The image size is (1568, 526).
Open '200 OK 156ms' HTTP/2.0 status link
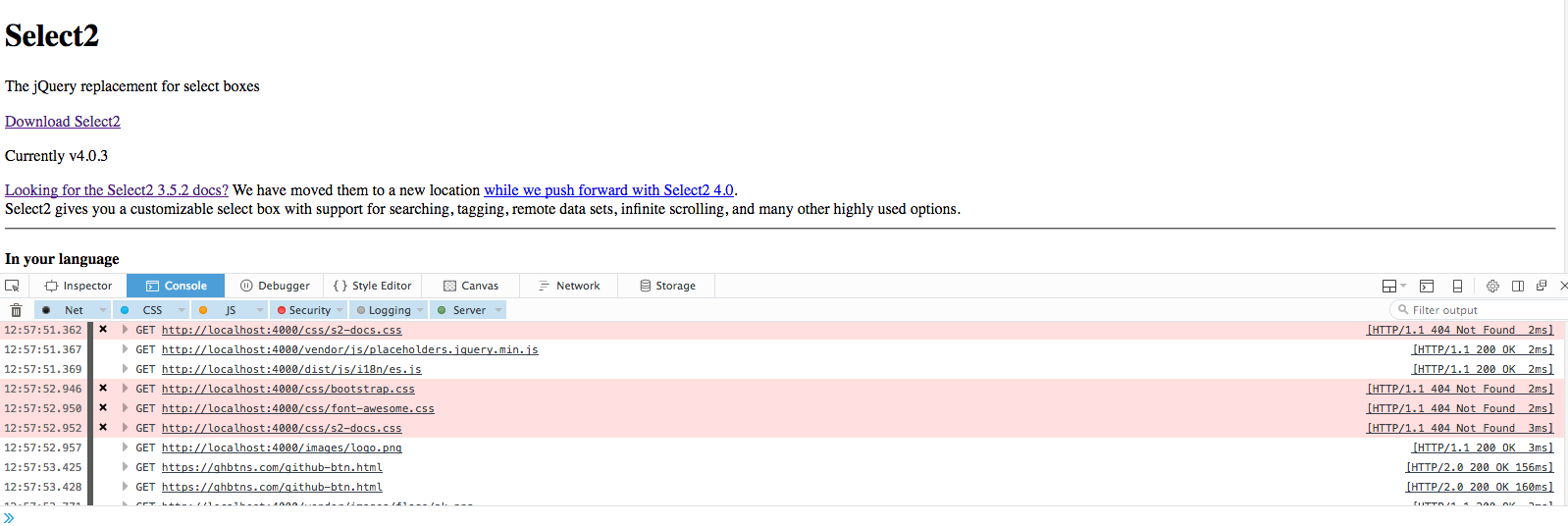(x=1480, y=467)
